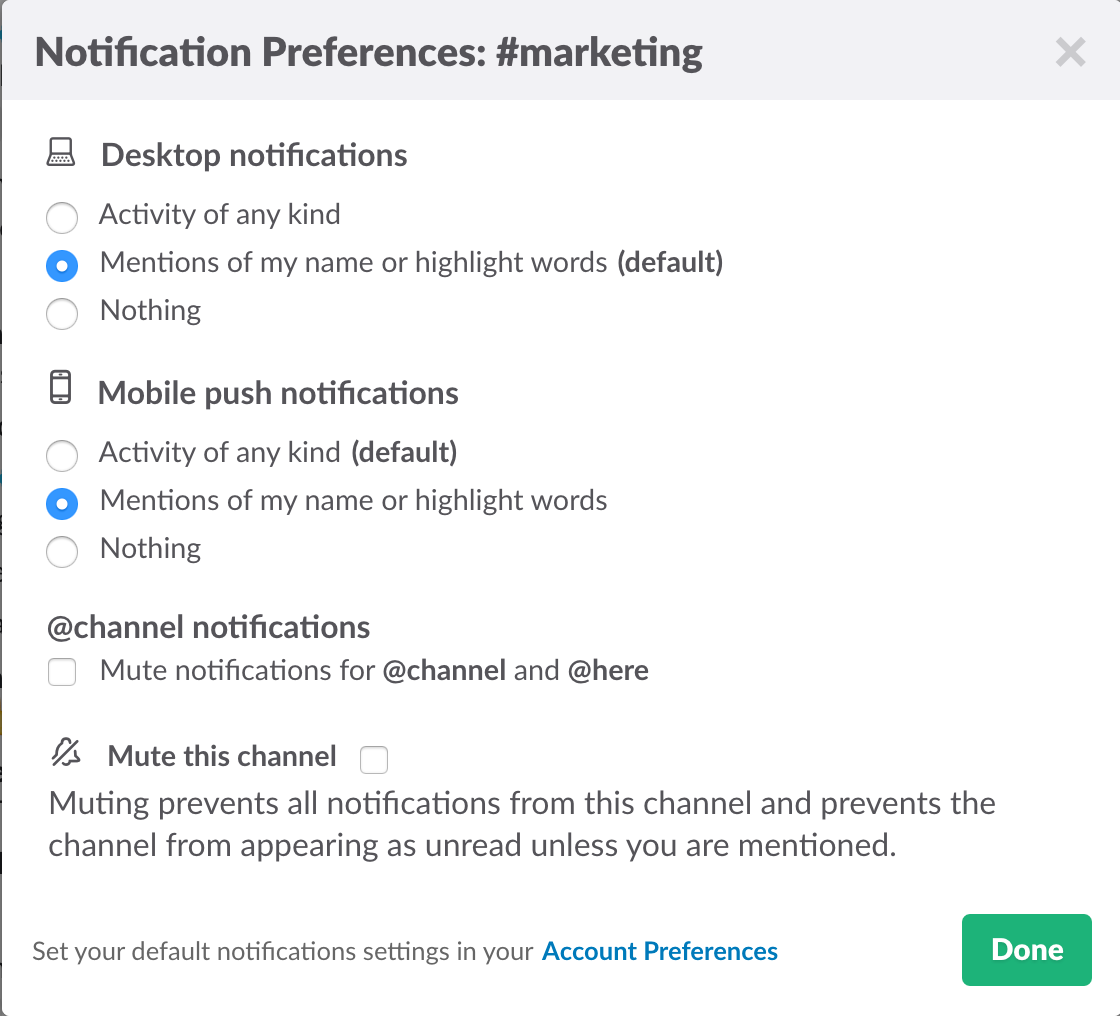
Task: Enable mute for @channel and @here notifications
Action: 62,672
